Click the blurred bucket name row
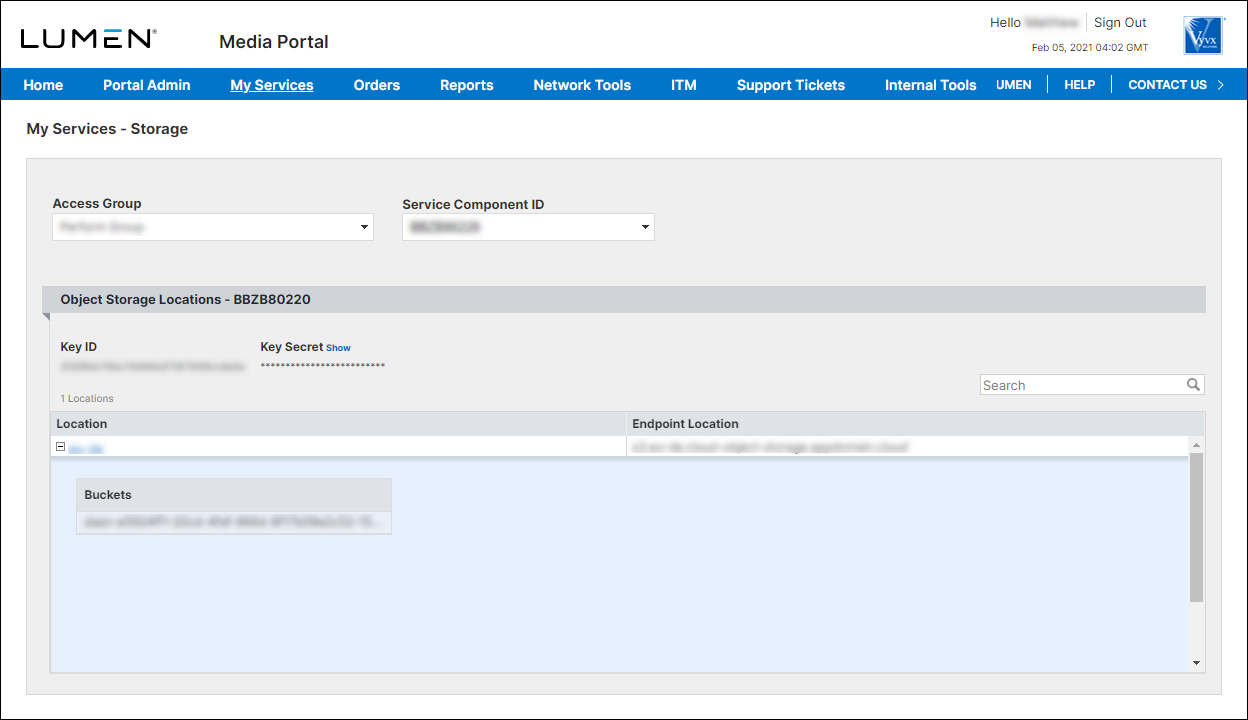Screen dimensions: 1248x720 point(234,522)
